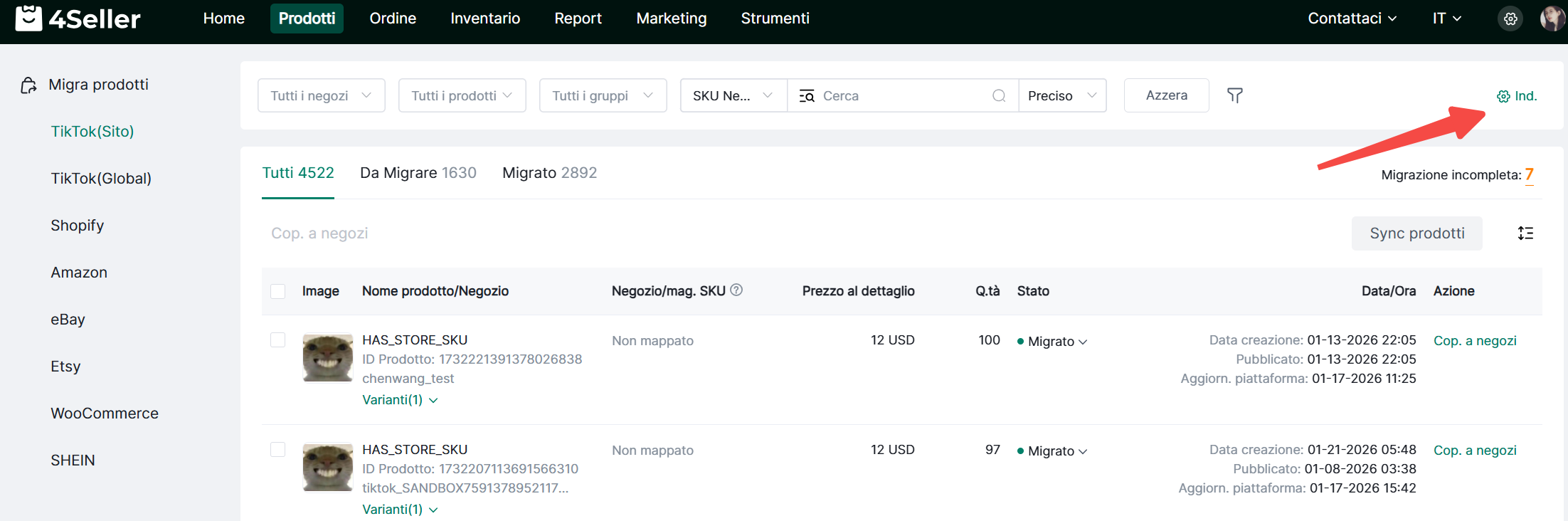Viewport: 1568px width, 521px height.
Task: Open the Tutti i gruppi dropdown
Action: 603,95
